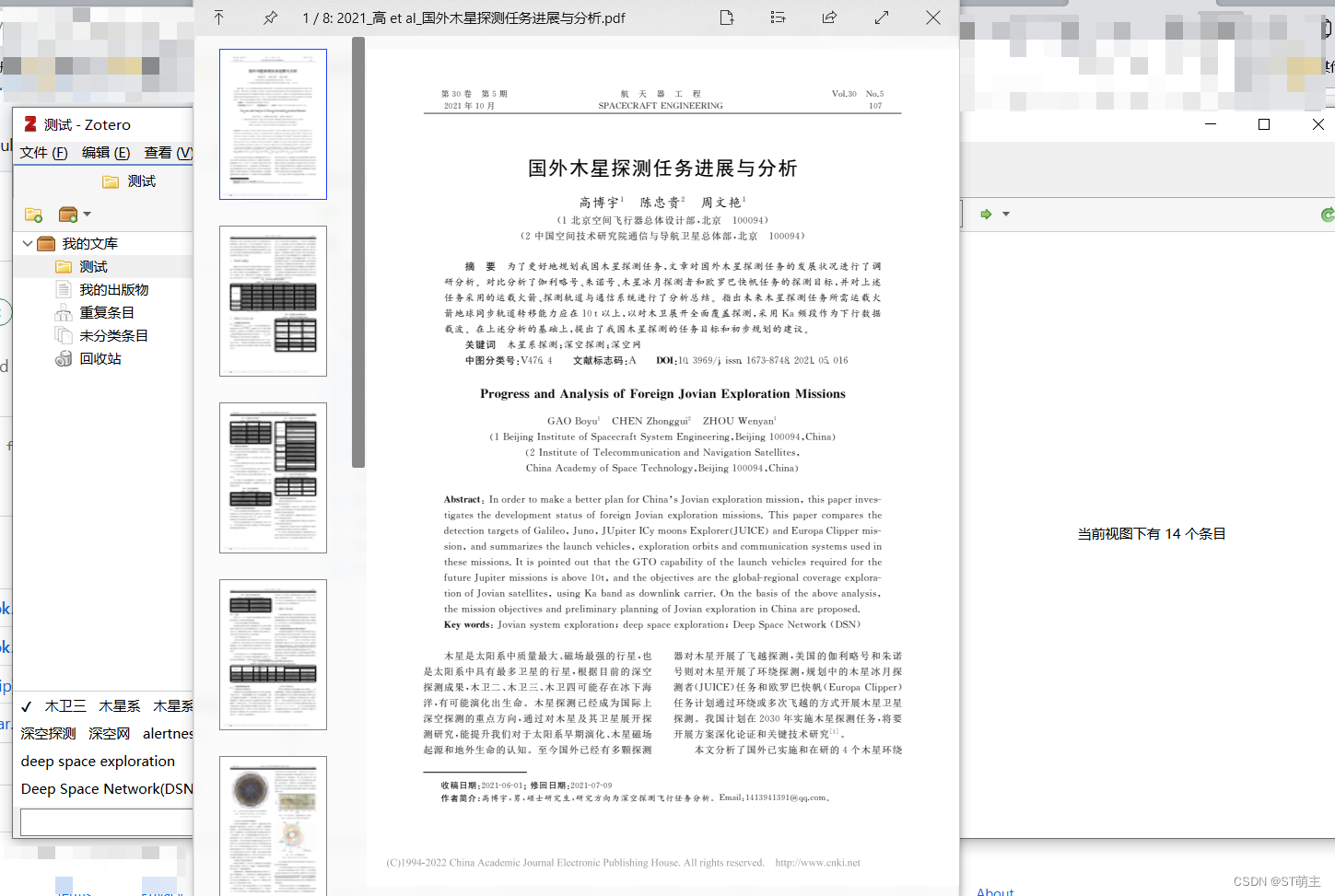
Task: Click the alertnes tag
Action: (168, 734)
